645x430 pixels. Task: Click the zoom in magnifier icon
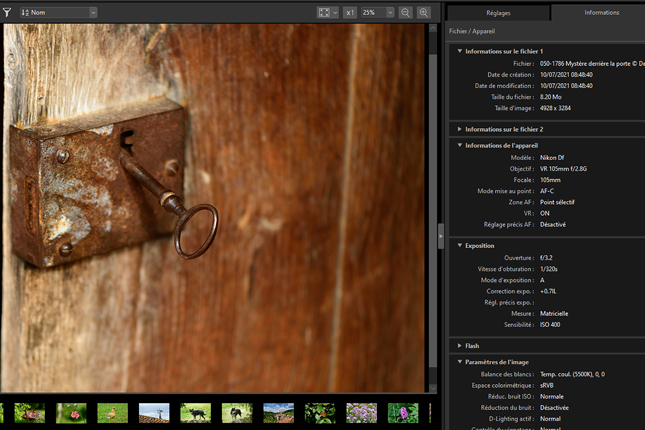tap(424, 12)
